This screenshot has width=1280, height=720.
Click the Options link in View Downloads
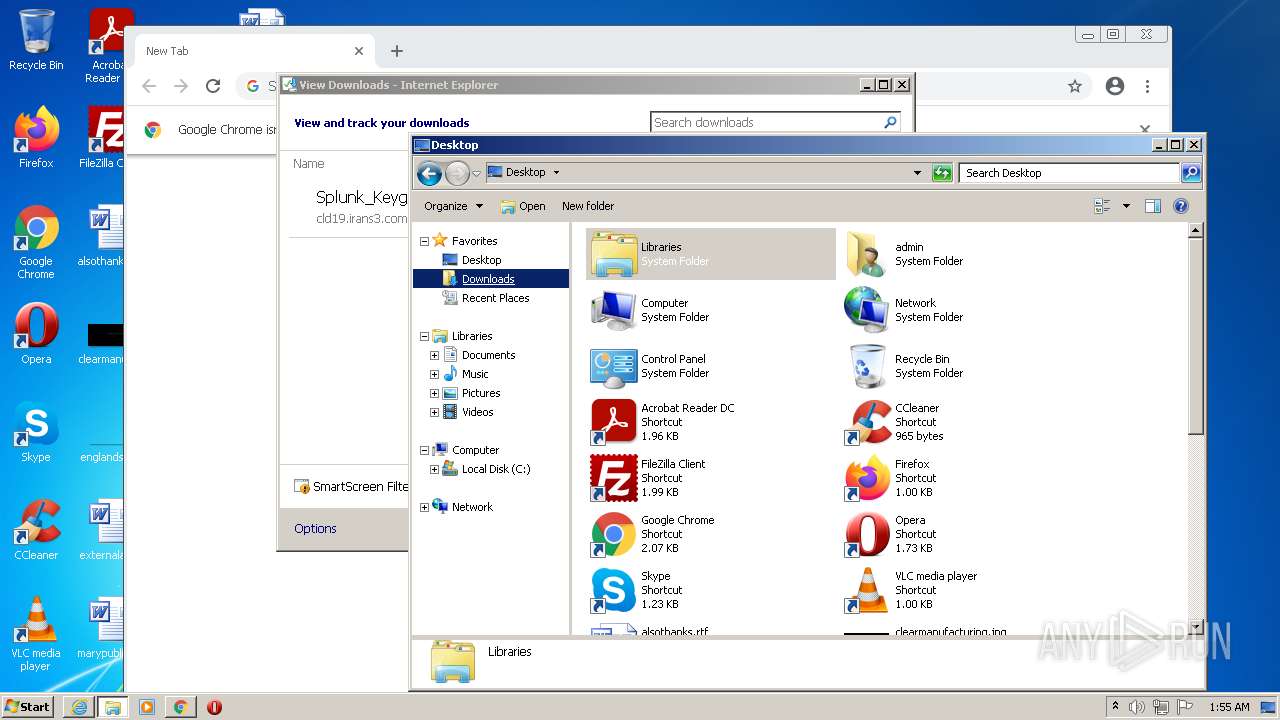(315, 529)
